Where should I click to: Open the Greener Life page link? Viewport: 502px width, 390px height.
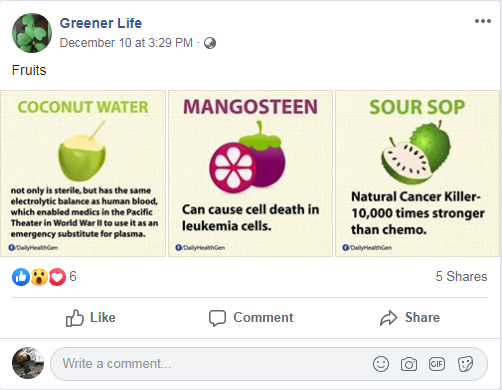tap(101, 23)
